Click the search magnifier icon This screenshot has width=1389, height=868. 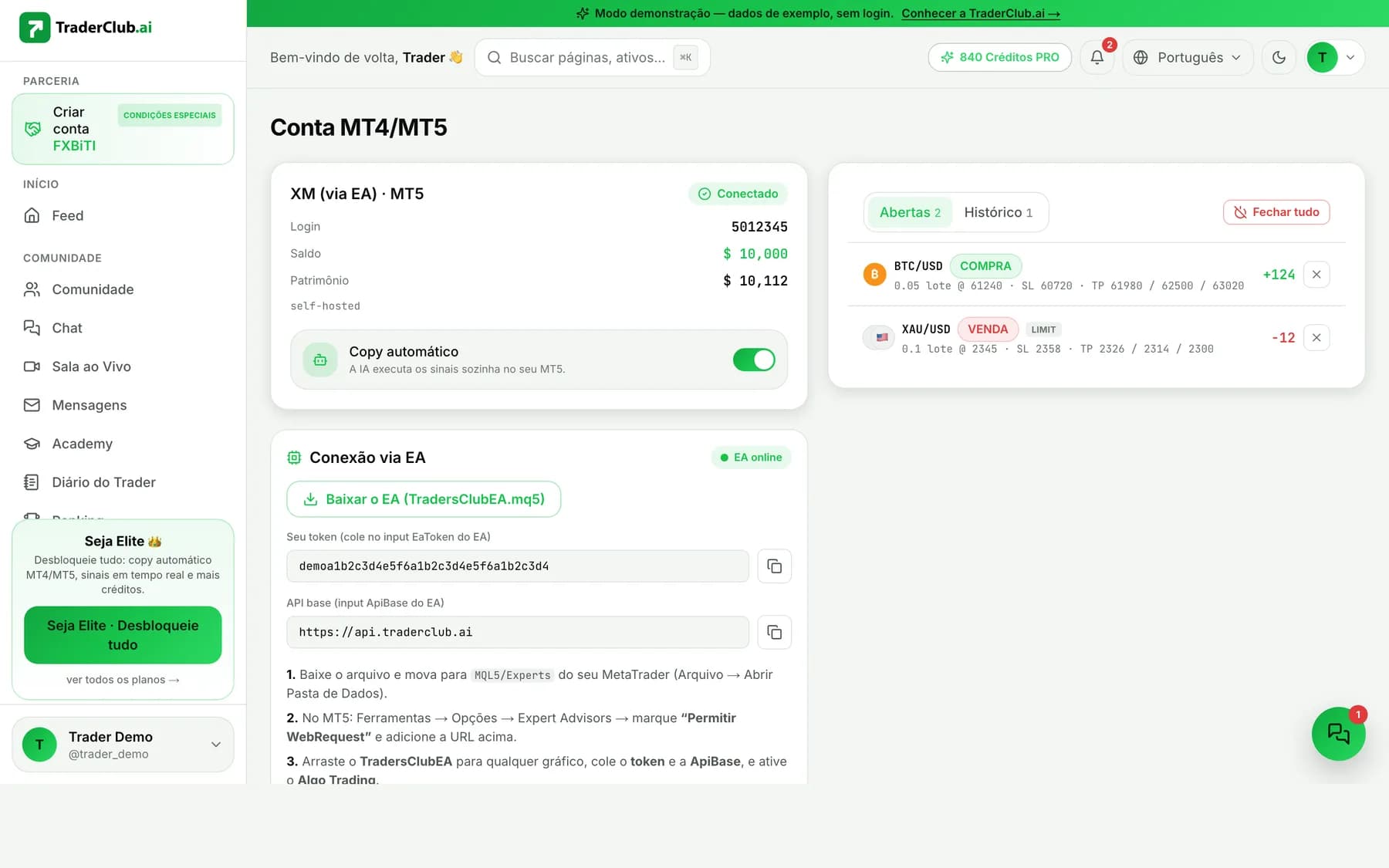click(494, 57)
